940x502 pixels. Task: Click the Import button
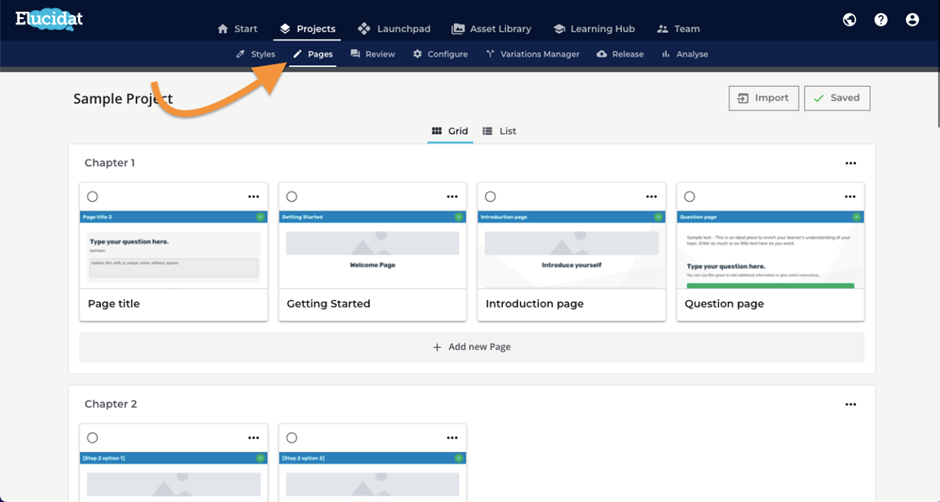(764, 98)
